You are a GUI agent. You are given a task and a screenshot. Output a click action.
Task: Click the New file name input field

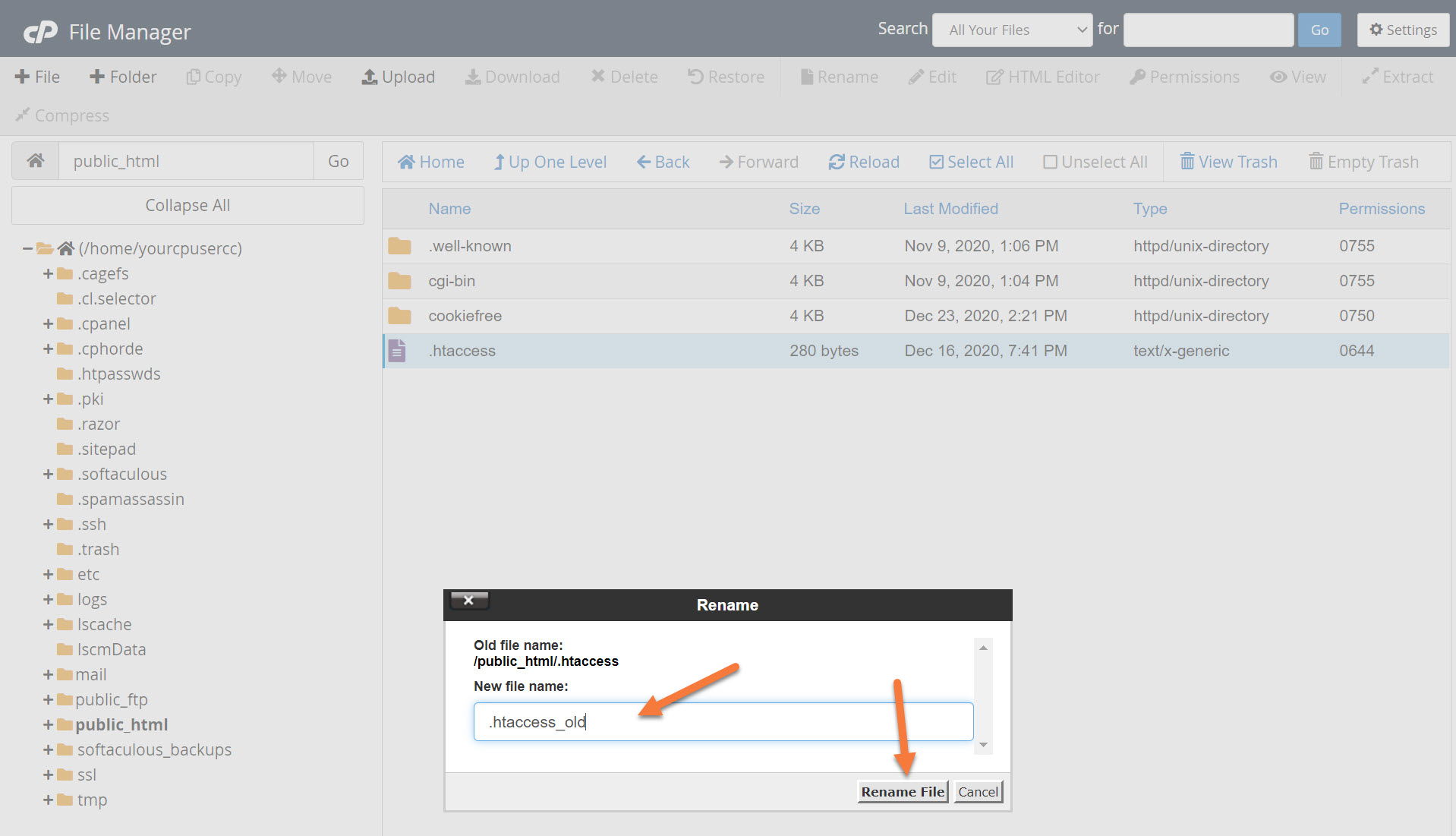pyautogui.click(x=723, y=721)
